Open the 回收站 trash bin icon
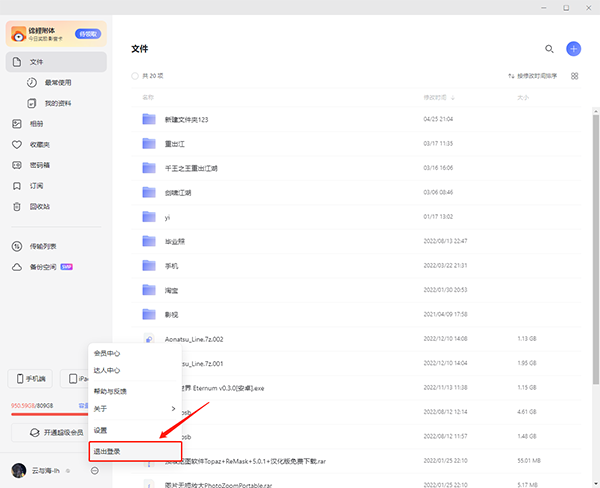 point(17,207)
